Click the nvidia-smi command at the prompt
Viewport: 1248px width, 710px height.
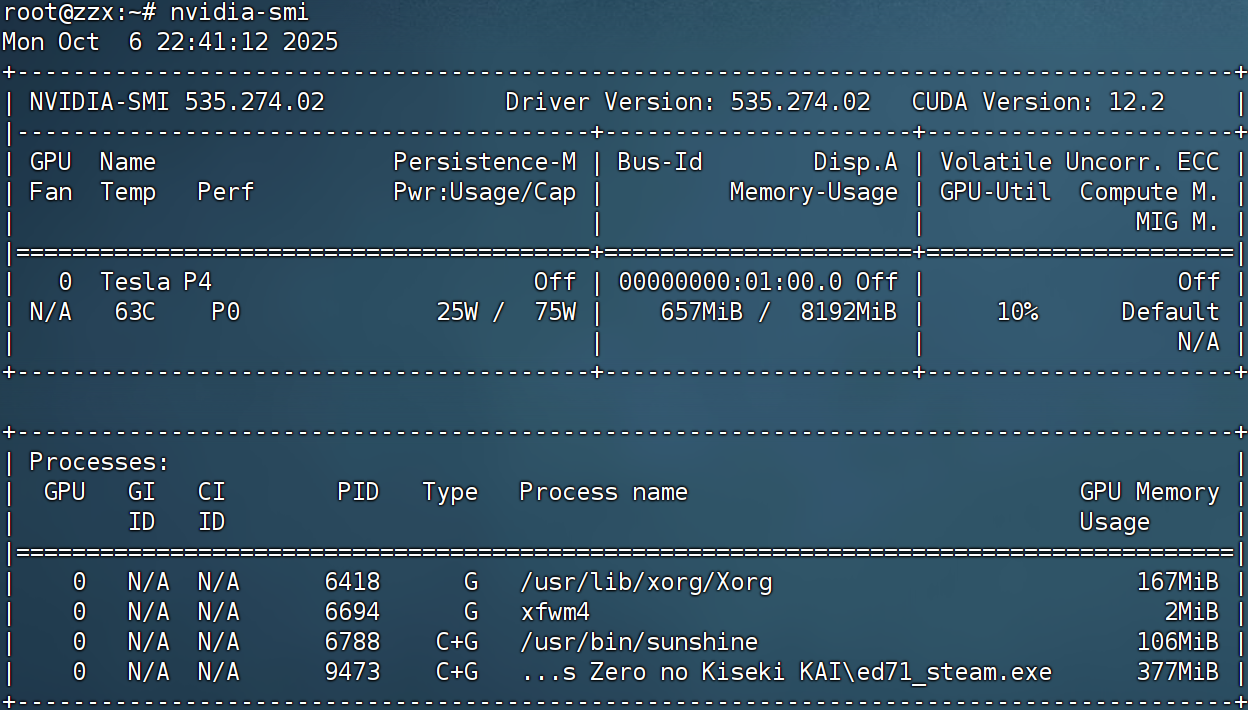[239, 12]
